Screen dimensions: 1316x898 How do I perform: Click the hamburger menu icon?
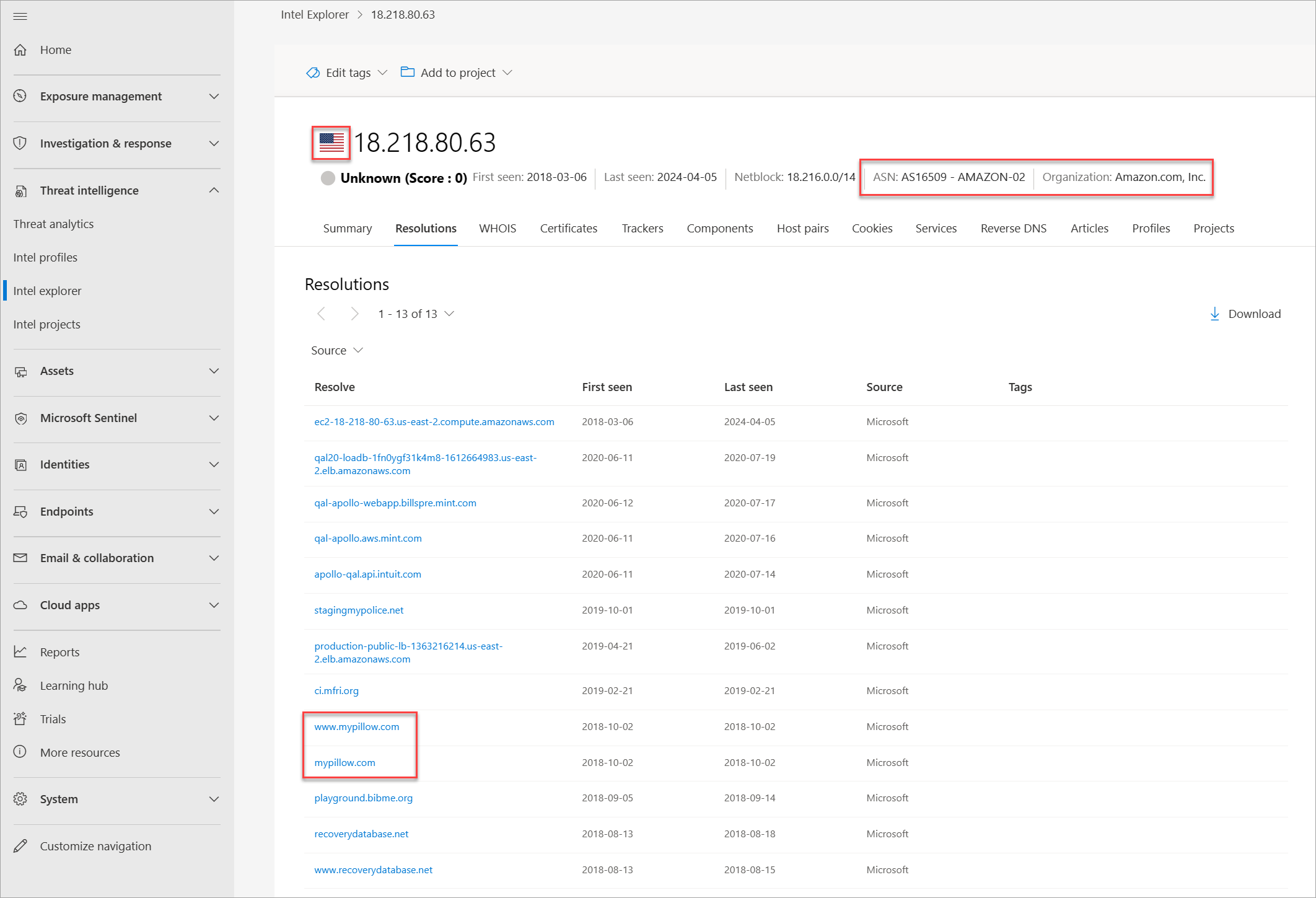[20, 16]
